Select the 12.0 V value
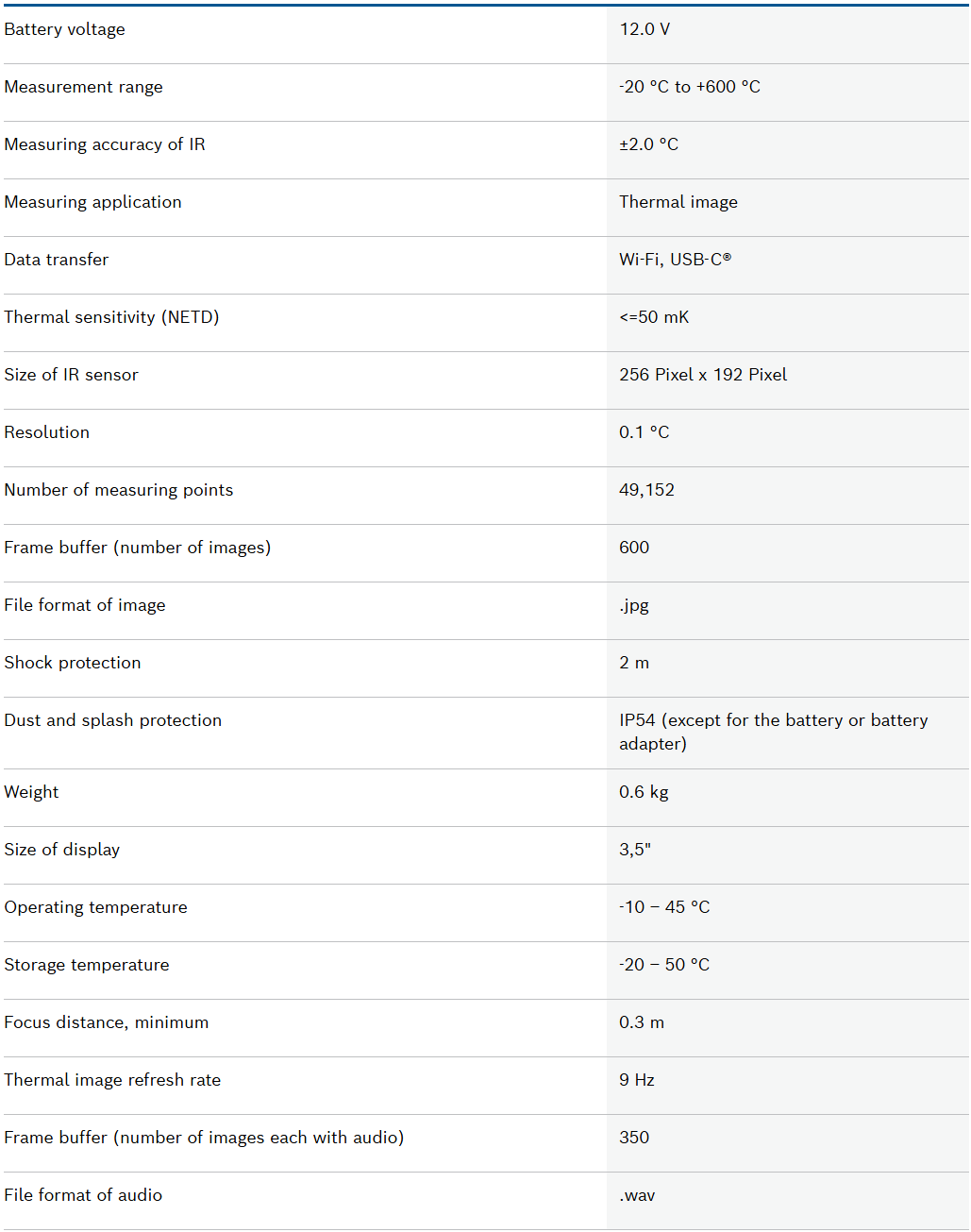Viewport: 971px width, 1232px height. 645,29
